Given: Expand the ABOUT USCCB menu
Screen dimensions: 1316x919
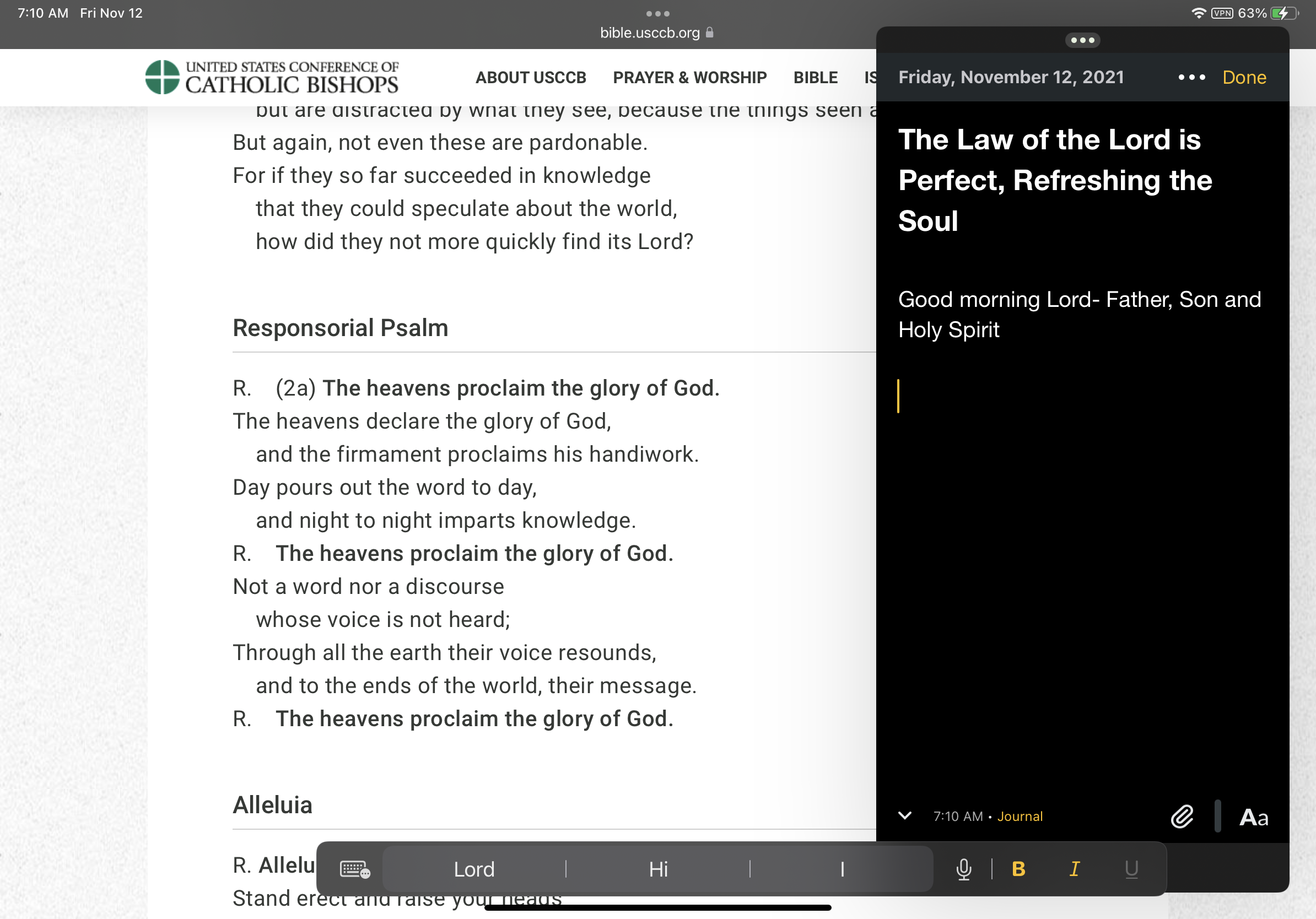Looking at the screenshot, I should click(x=531, y=77).
